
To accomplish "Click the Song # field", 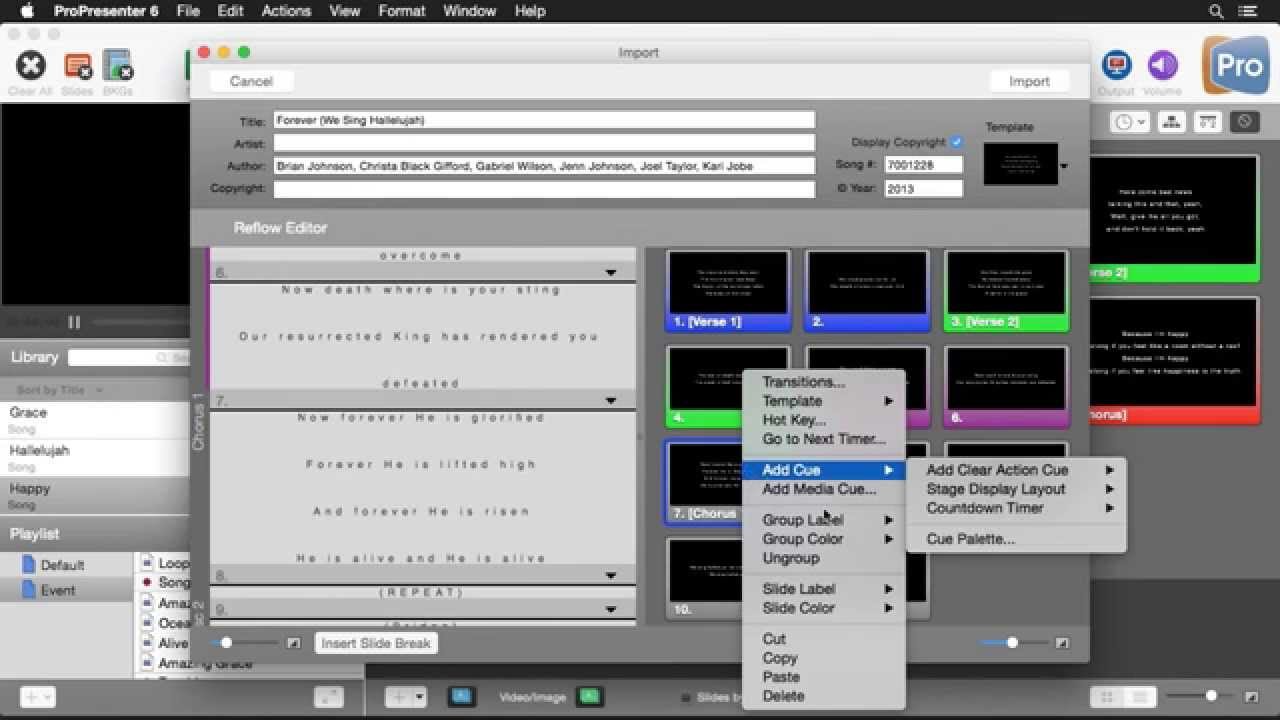I will pos(924,165).
